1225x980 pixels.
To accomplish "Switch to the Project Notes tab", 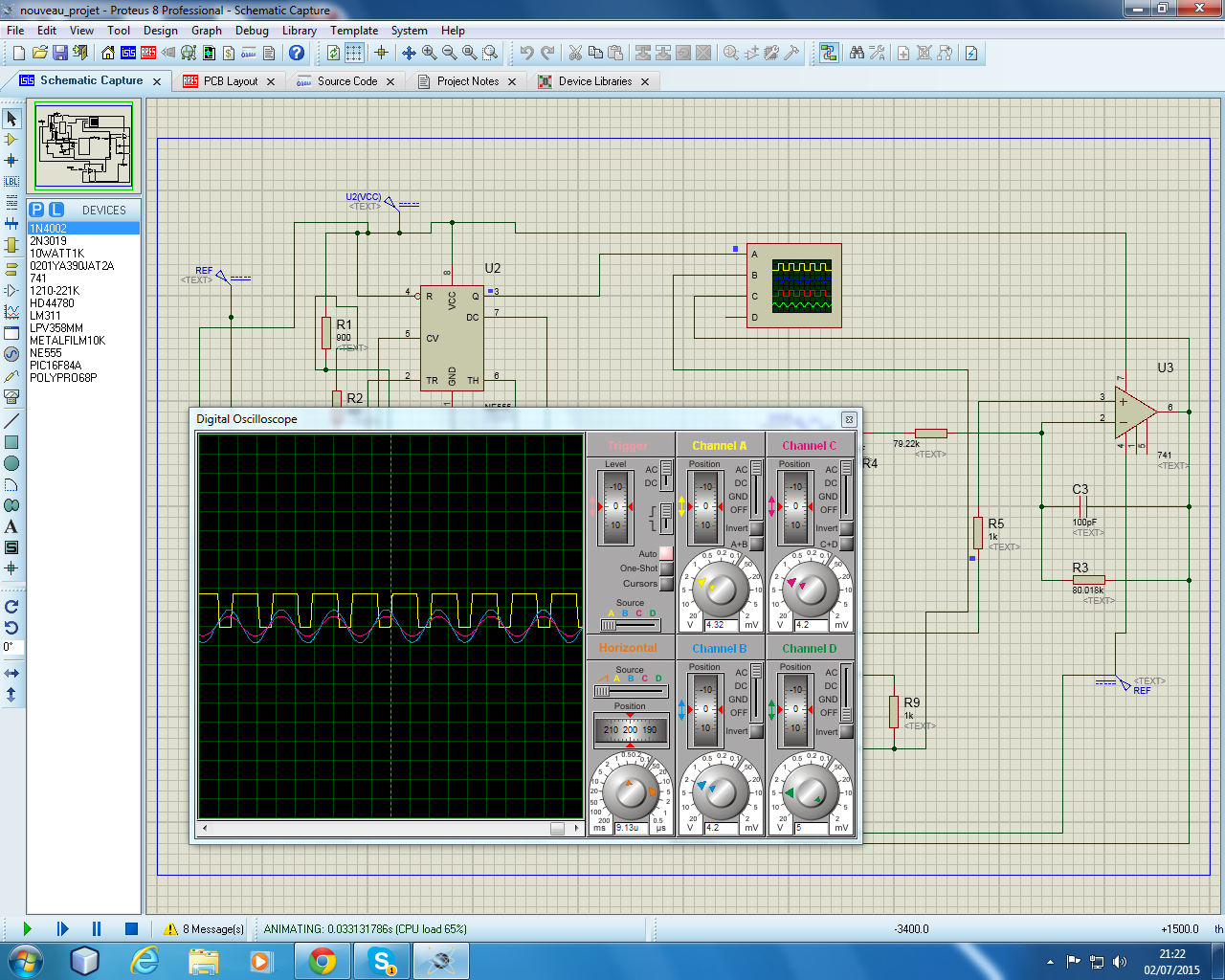I will [x=468, y=81].
